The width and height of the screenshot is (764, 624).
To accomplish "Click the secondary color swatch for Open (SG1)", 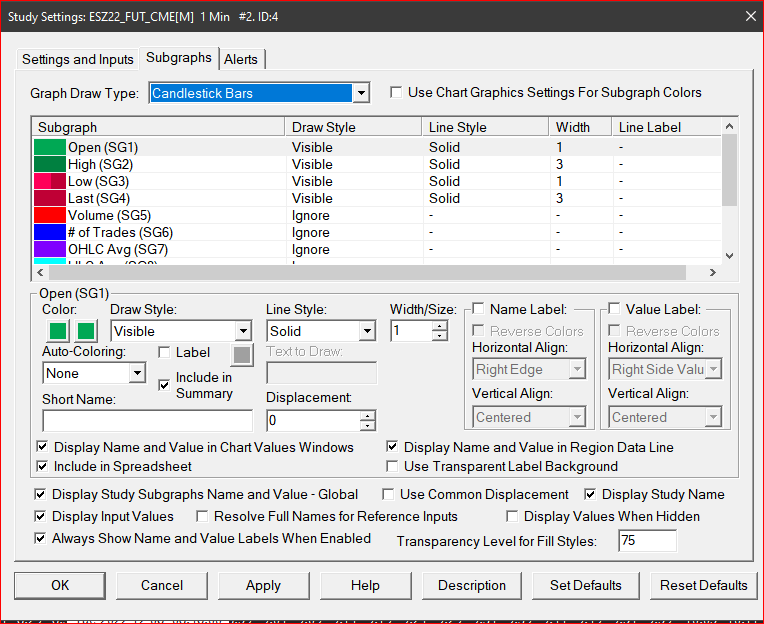I will tap(87, 331).
